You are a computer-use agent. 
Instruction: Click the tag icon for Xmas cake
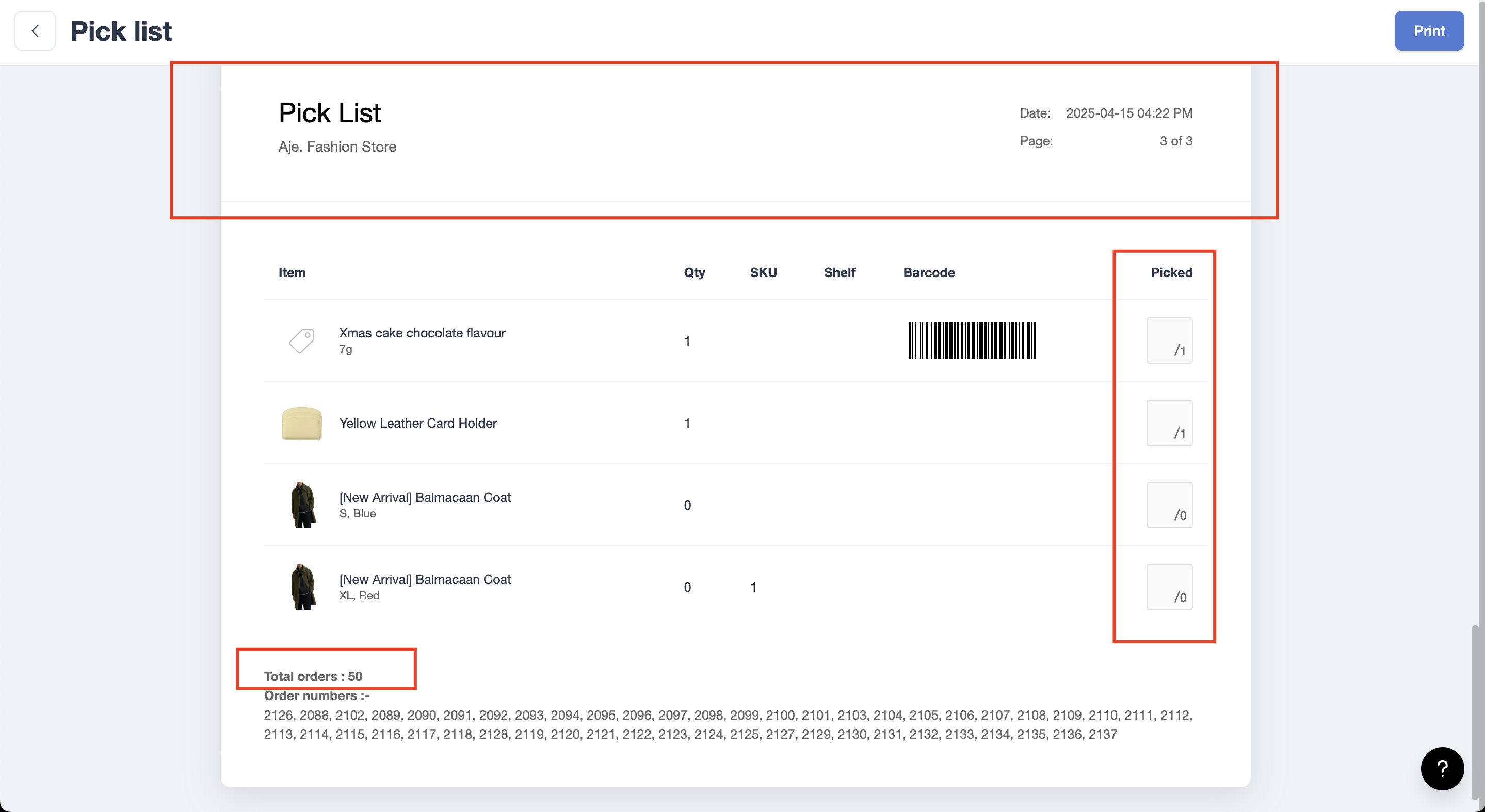tap(301, 340)
